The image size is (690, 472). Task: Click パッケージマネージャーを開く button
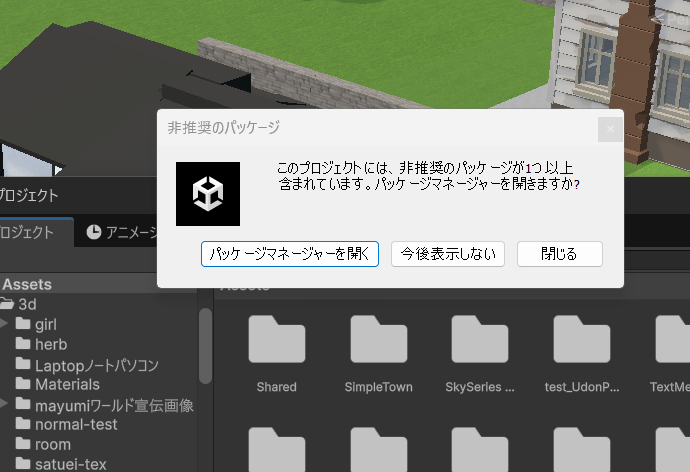[290, 254]
